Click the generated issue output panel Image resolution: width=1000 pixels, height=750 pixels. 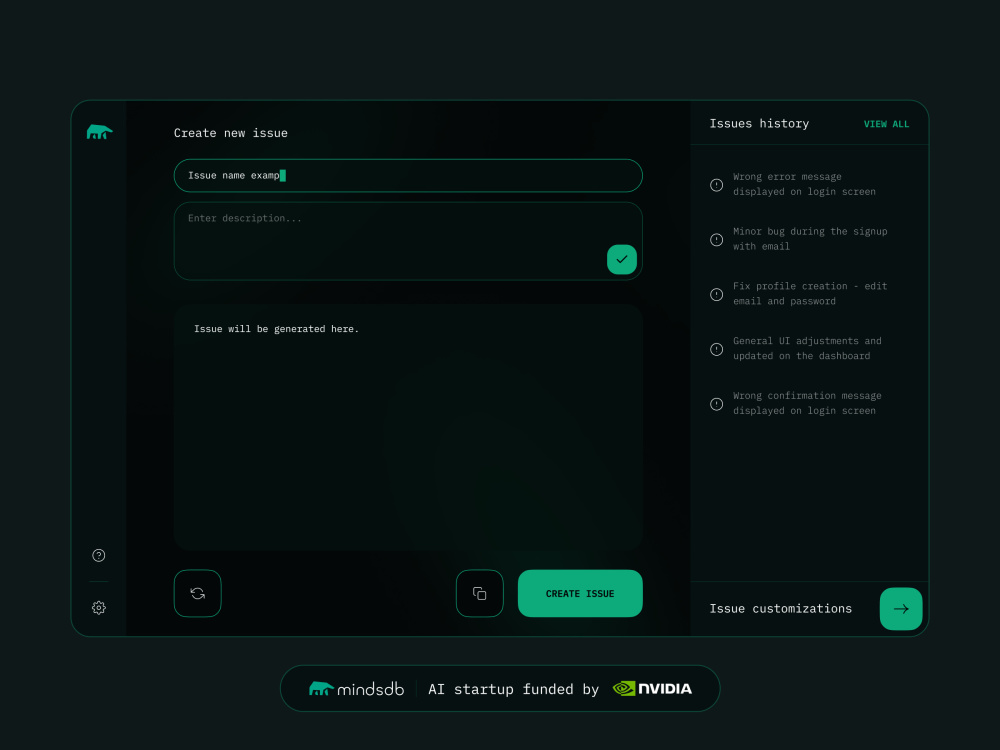click(x=408, y=427)
